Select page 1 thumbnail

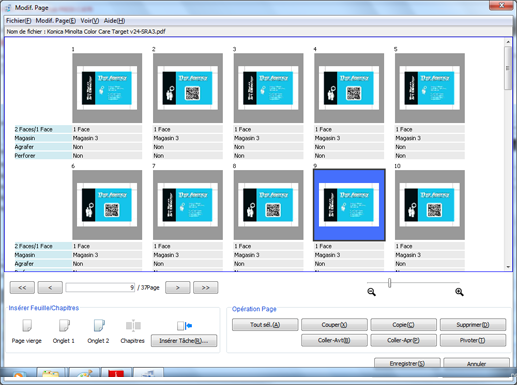(x=107, y=88)
